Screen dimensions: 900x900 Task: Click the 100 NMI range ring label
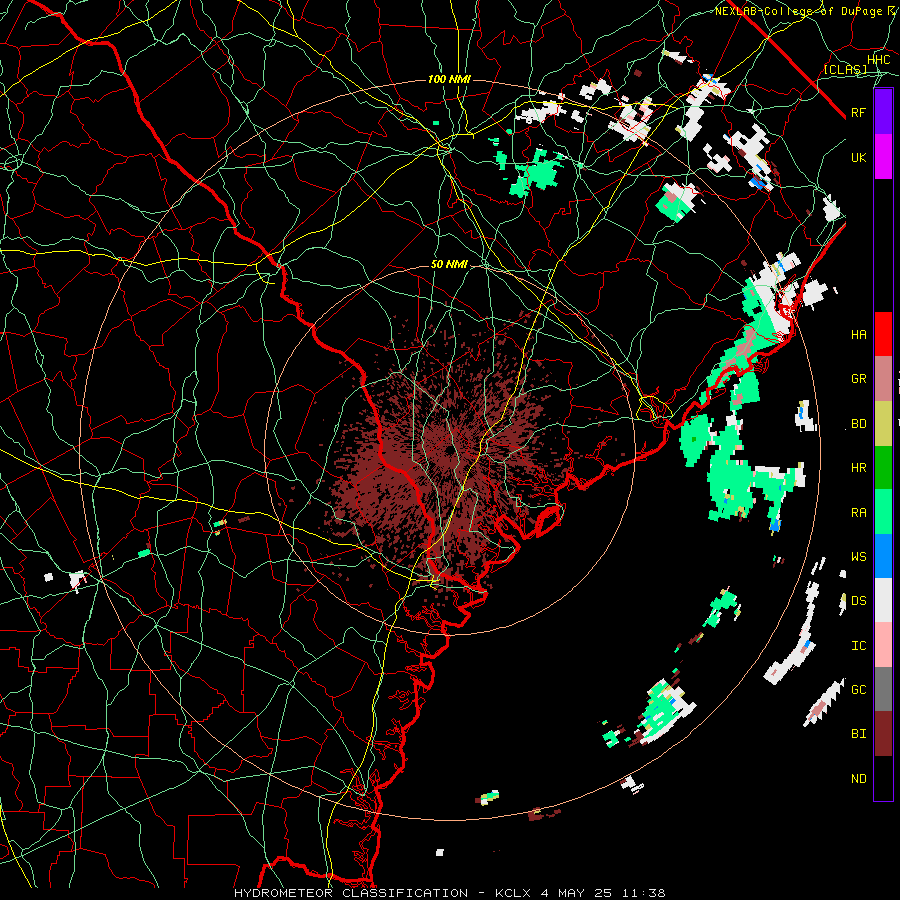coord(449,79)
